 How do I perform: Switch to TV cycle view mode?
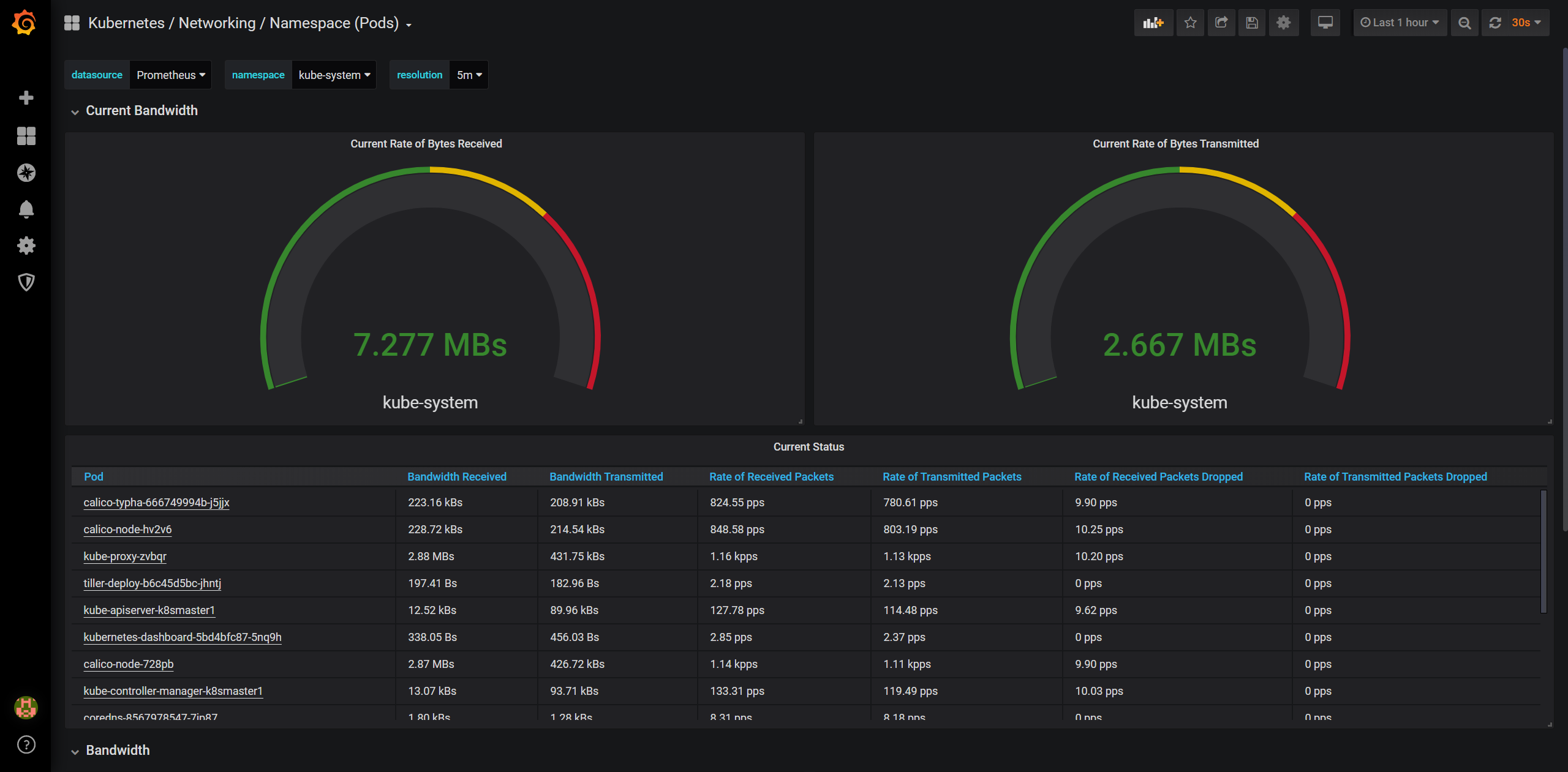tap(1325, 23)
